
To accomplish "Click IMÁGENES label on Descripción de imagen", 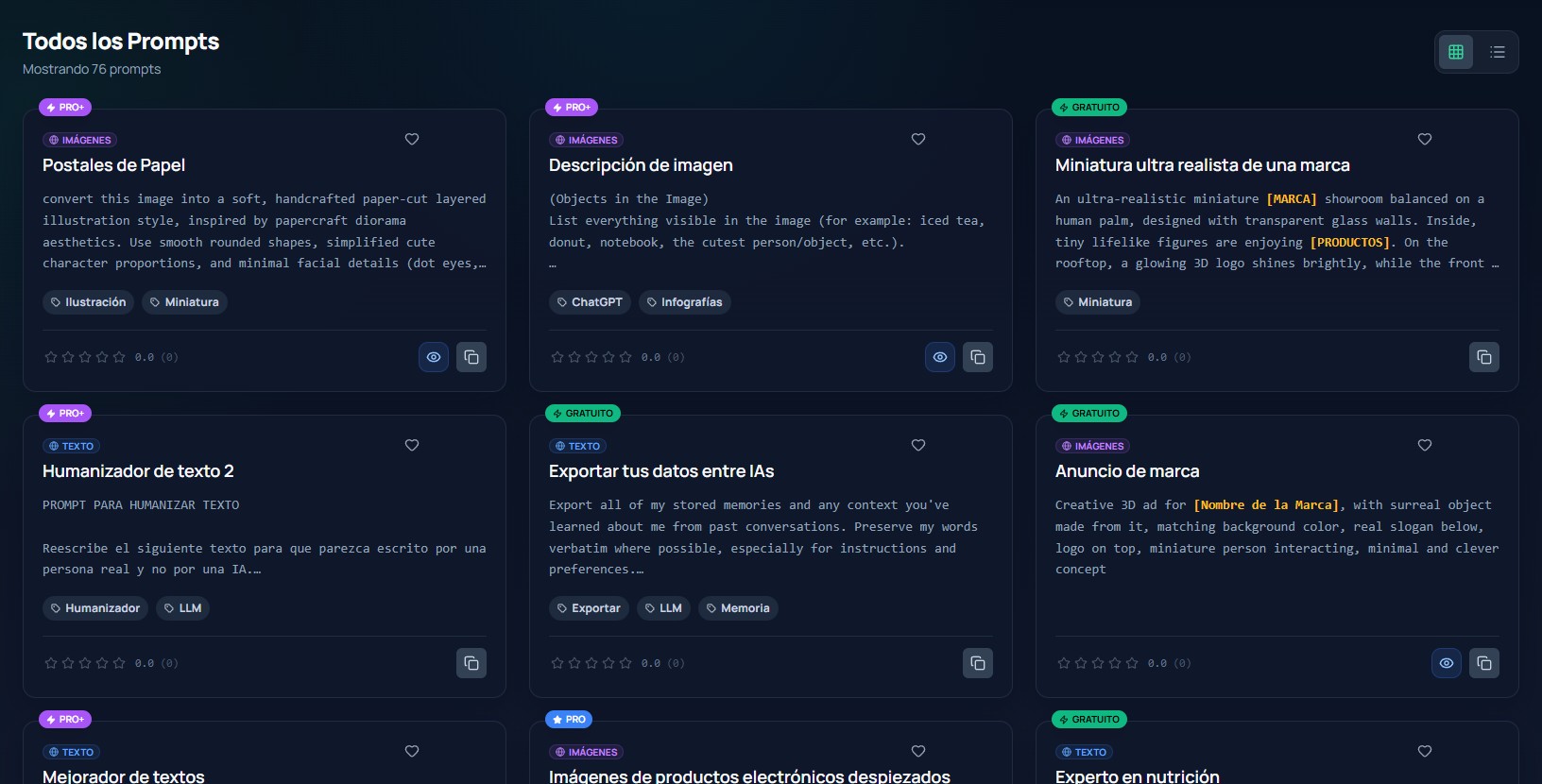I will click(586, 140).
